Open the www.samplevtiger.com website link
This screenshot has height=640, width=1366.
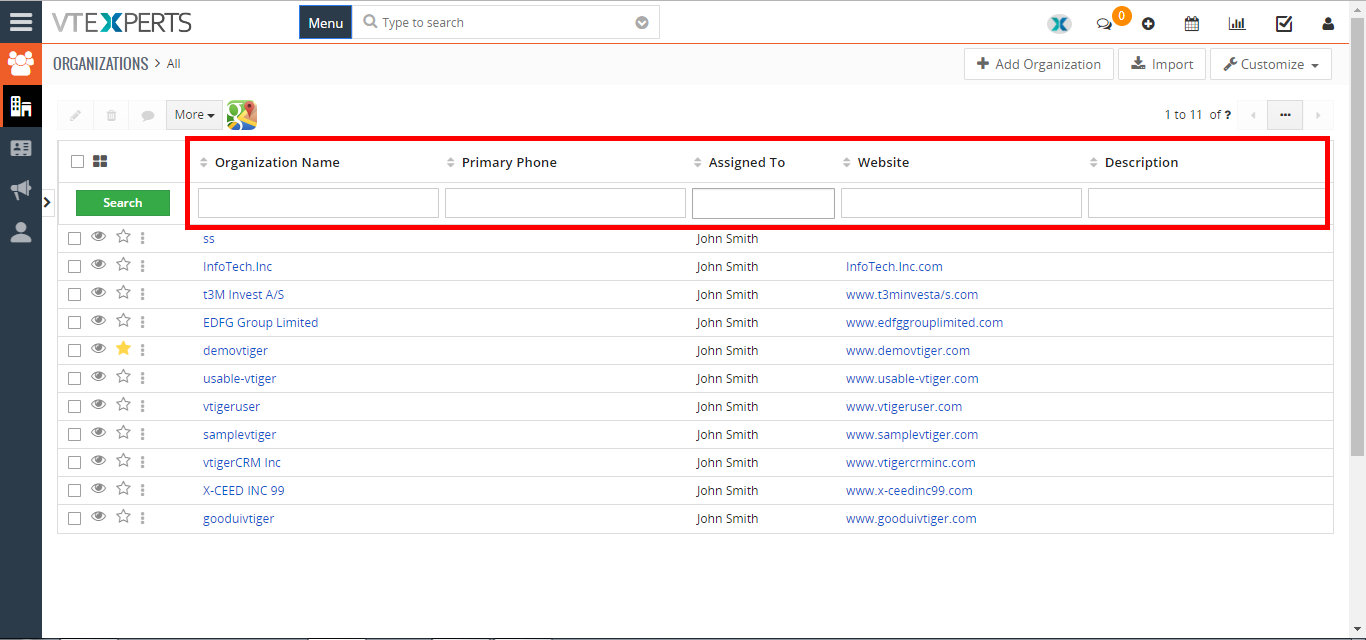(x=912, y=435)
